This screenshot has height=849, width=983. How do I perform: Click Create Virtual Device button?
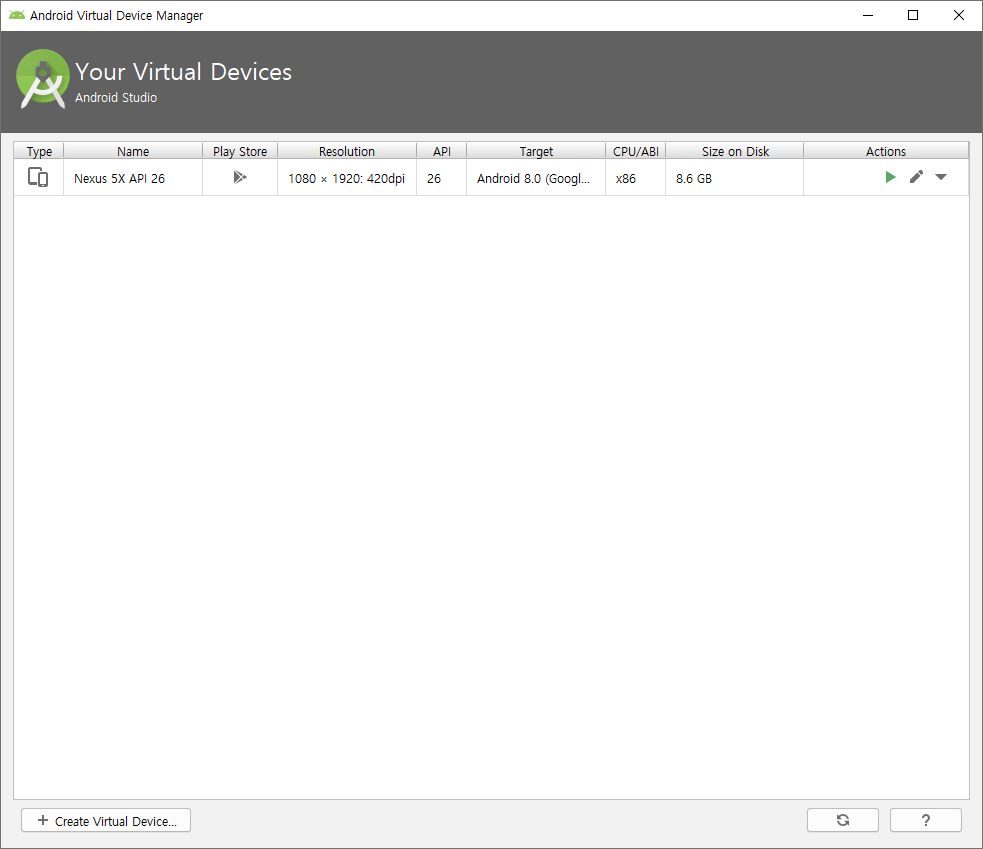pyautogui.click(x=106, y=820)
